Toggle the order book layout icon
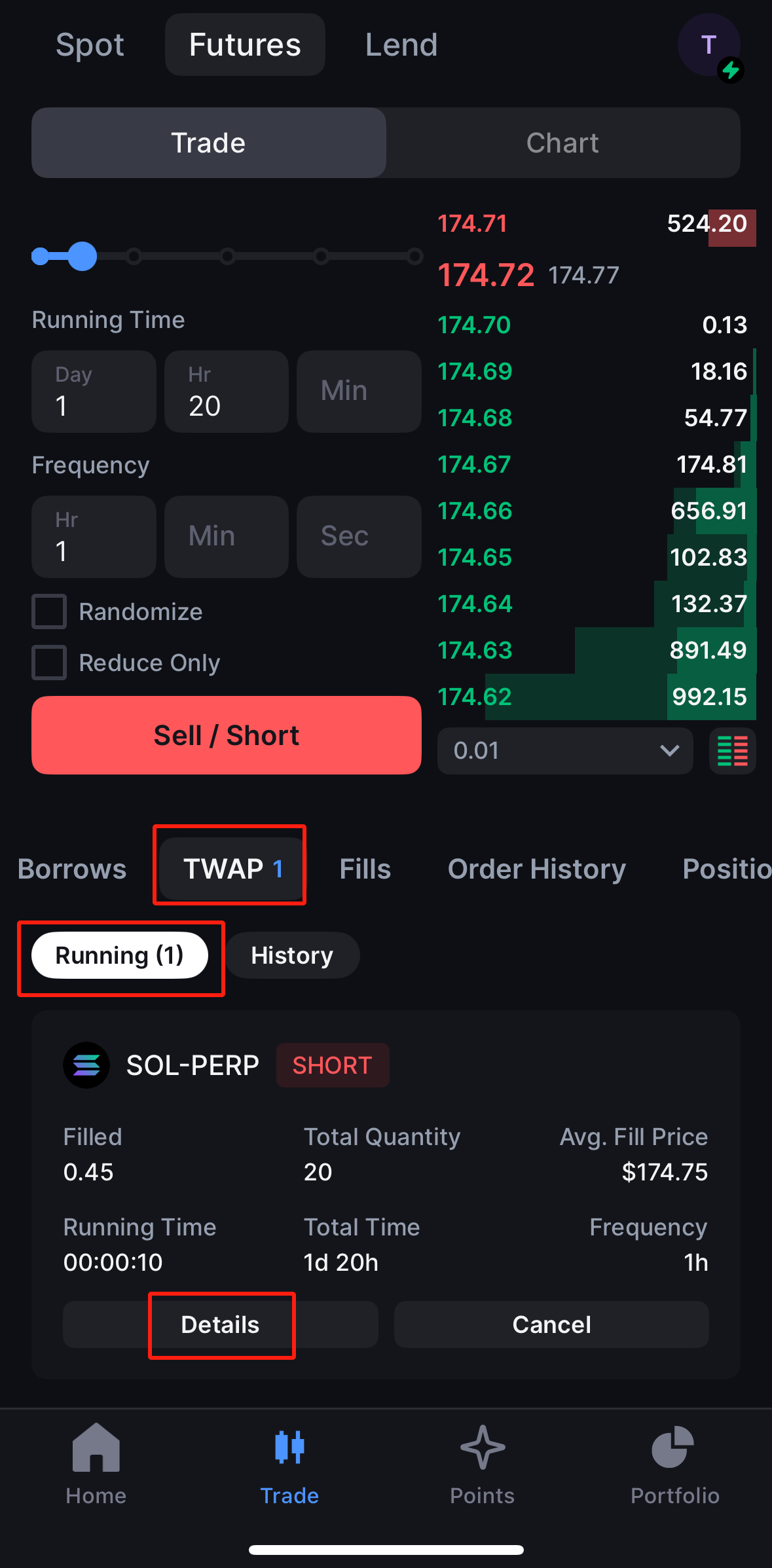Image resolution: width=772 pixels, height=1568 pixels. (732, 751)
